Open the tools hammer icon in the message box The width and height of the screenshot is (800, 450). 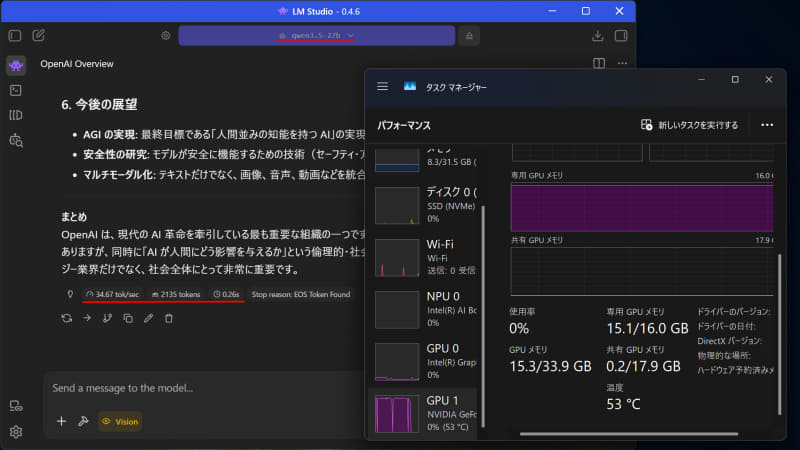tap(83, 421)
